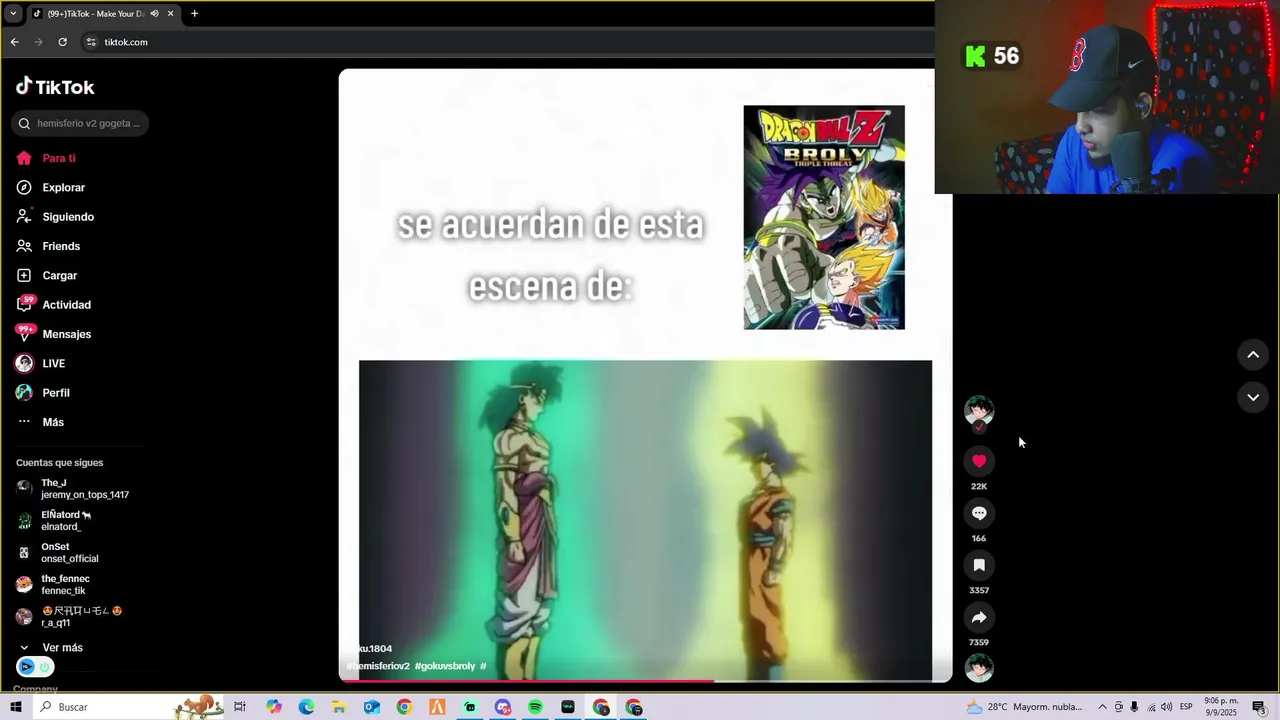
Task: Click the TikTok search field
Action: coord(80,123)
